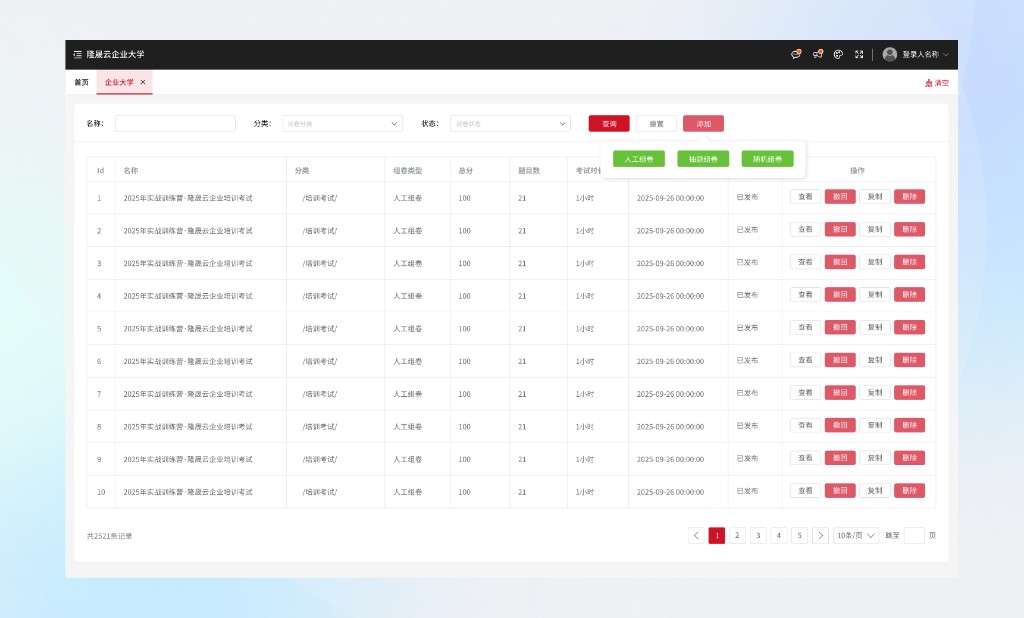The image size is (1024, 618).
Task: Close the 企业大学 tab
Action: coord(143,82)
